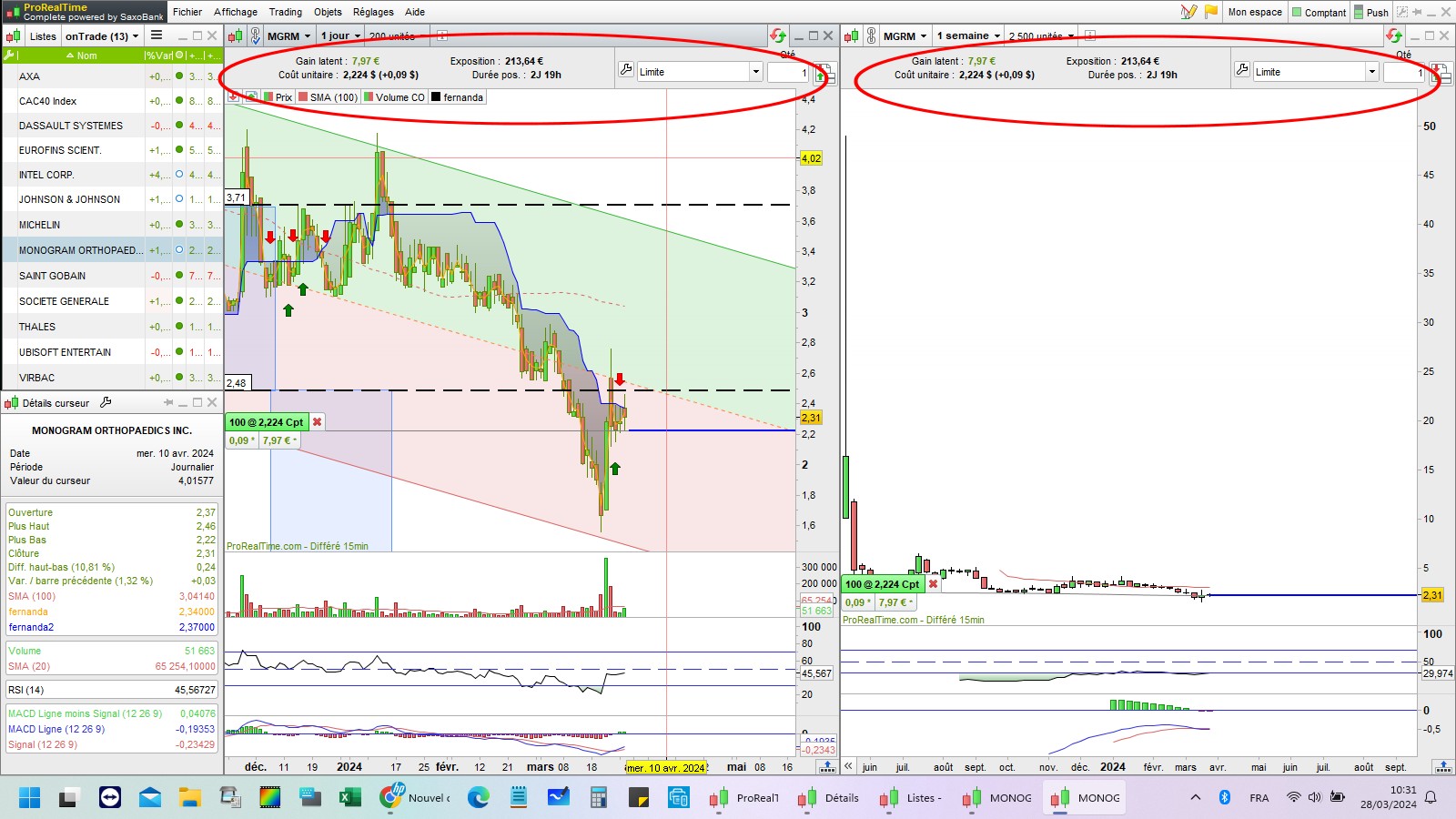Click the Prix indicator label

(x=278, y=97)
